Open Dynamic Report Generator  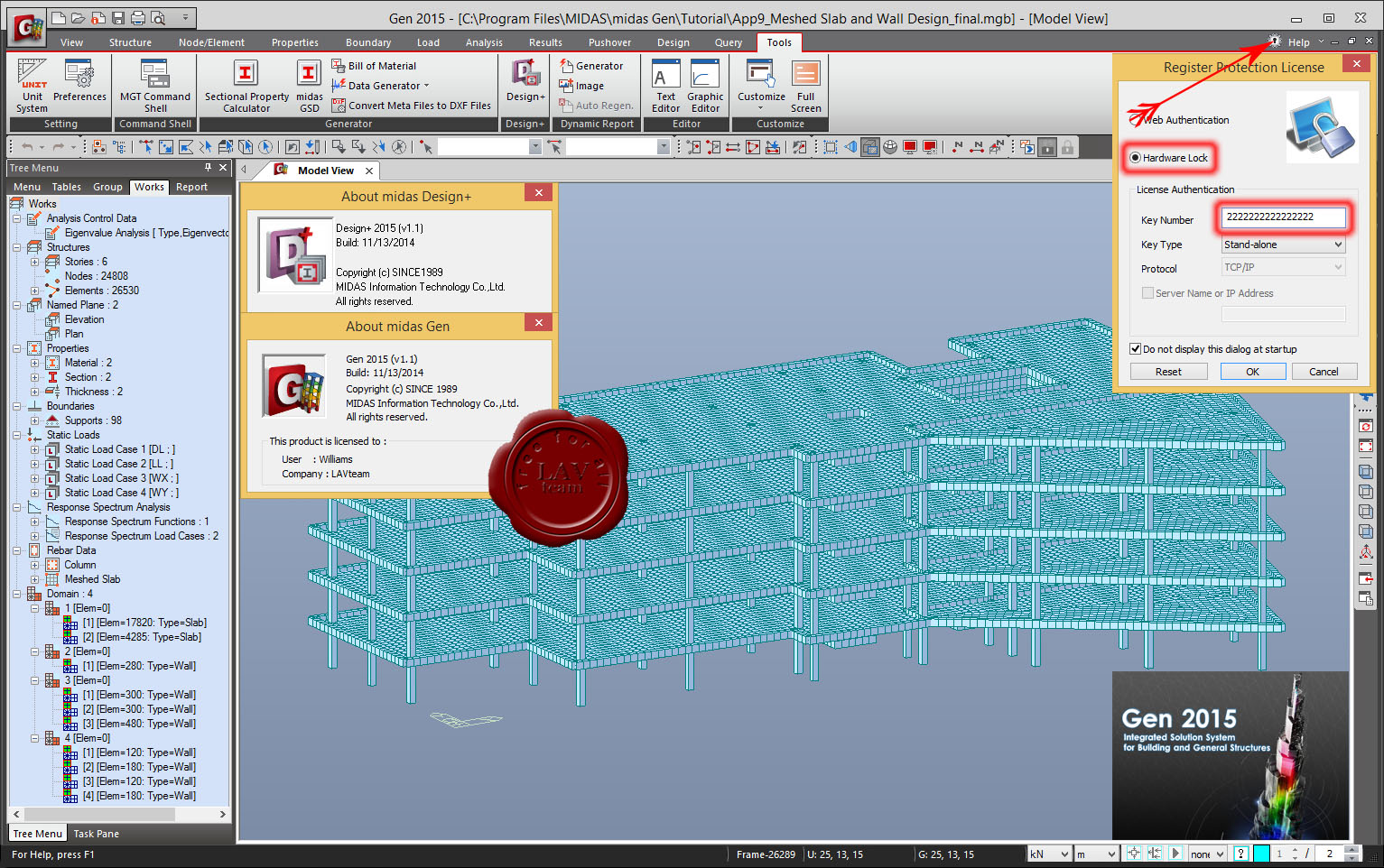pyautogui.click(x=591, y=66)
